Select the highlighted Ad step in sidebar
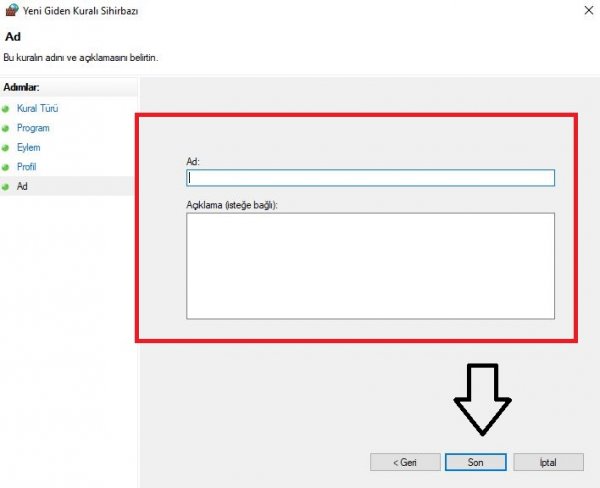The image size is (600, 488). click(x=22, y=186)
